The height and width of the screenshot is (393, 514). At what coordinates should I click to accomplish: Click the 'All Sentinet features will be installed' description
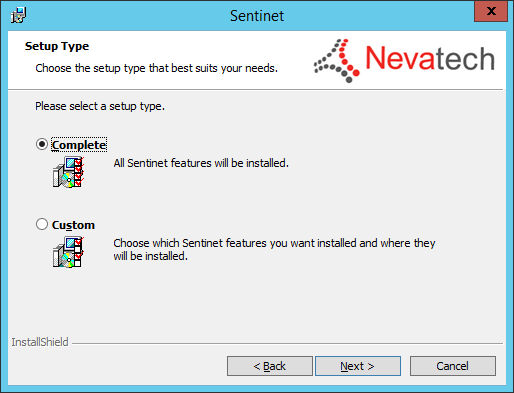(x=201, y=163)
